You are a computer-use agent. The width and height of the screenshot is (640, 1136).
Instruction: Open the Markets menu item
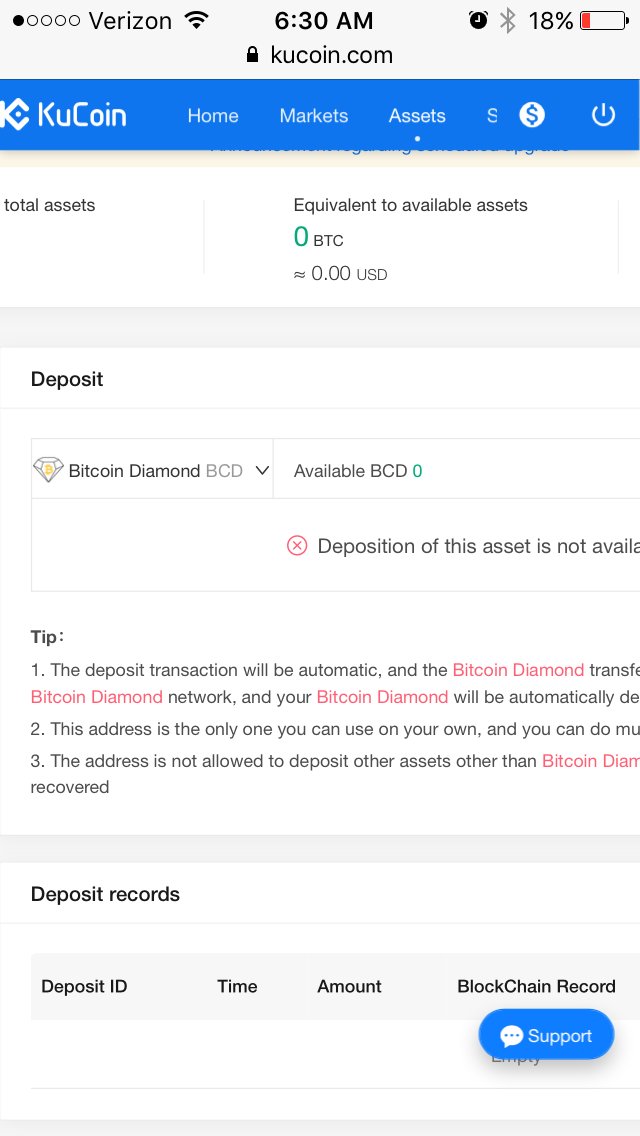314,115
